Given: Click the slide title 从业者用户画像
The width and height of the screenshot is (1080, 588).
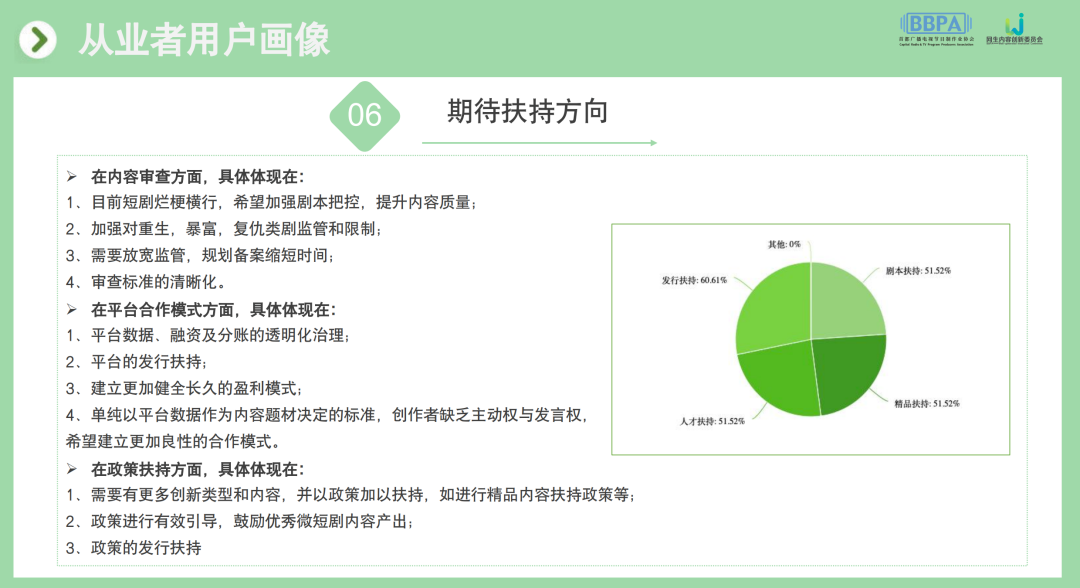Looking at the screenshot, I should click(x=204, y=40).
